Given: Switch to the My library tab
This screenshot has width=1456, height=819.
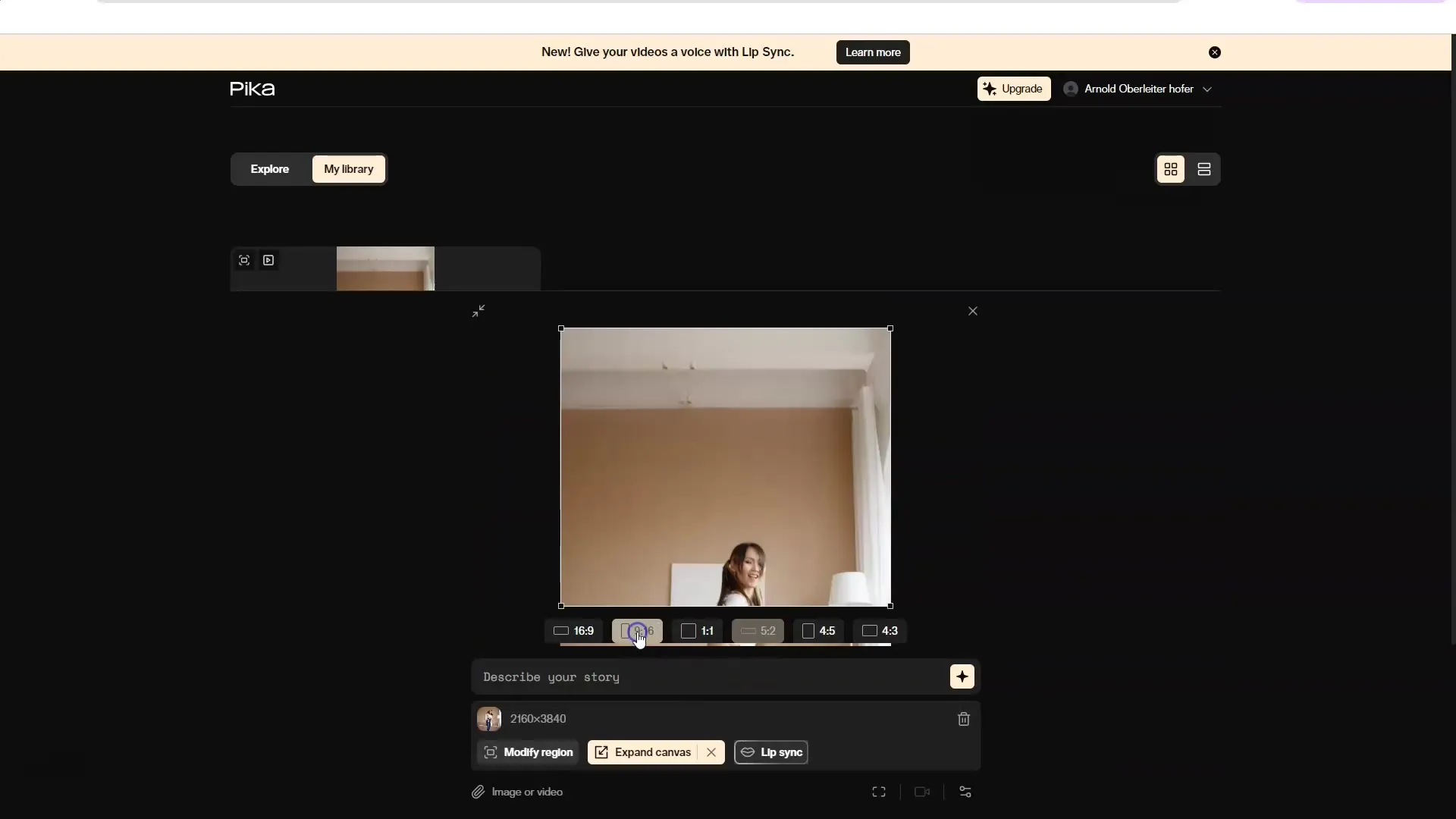Looking at the screenshot, I should [x=348, y=168].
